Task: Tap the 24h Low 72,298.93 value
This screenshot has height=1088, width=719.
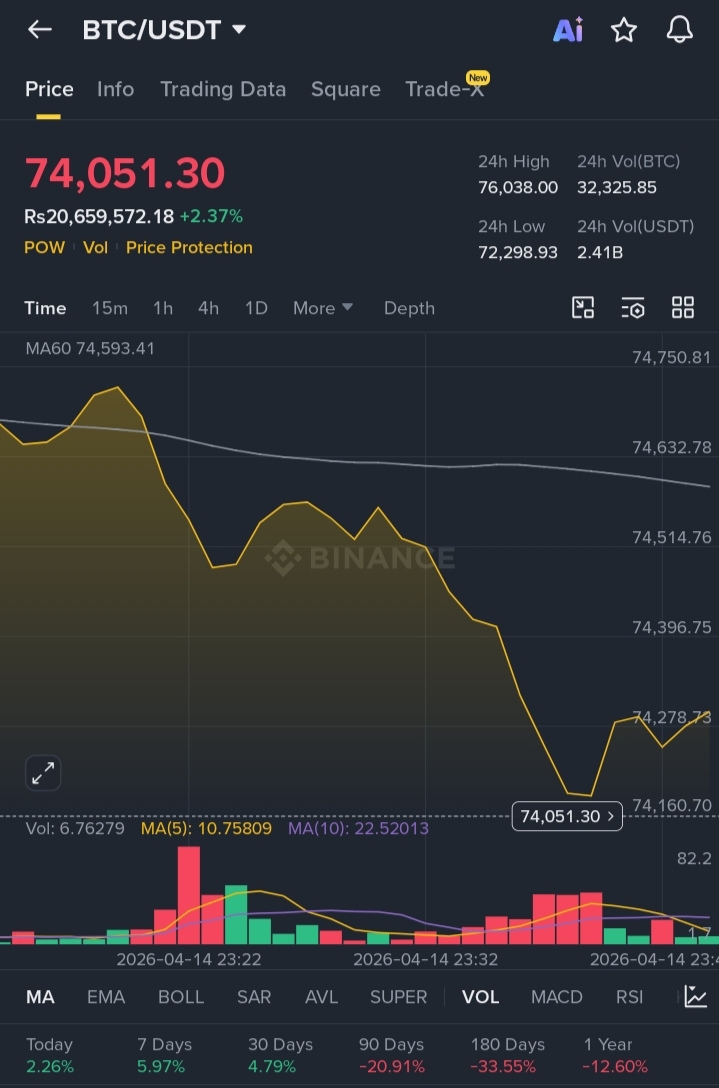Action: tap(518, 252)
